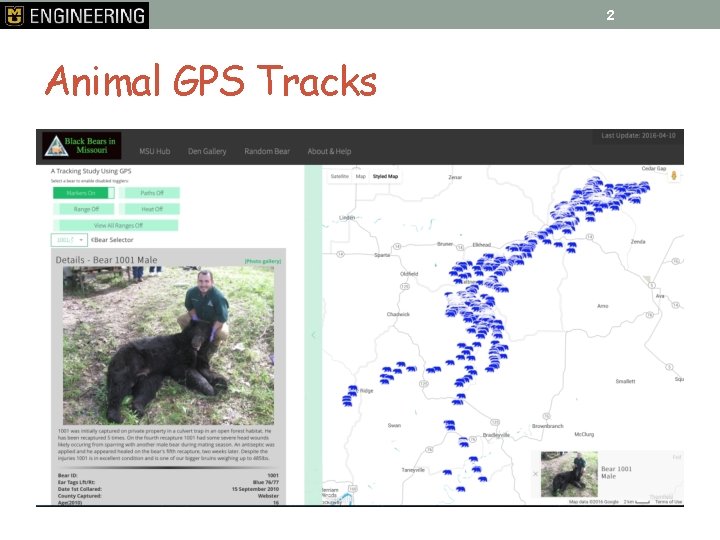This screenshot has height=540, width=720.
Task: Click the Zenda label on map
Action: point(638,242)
